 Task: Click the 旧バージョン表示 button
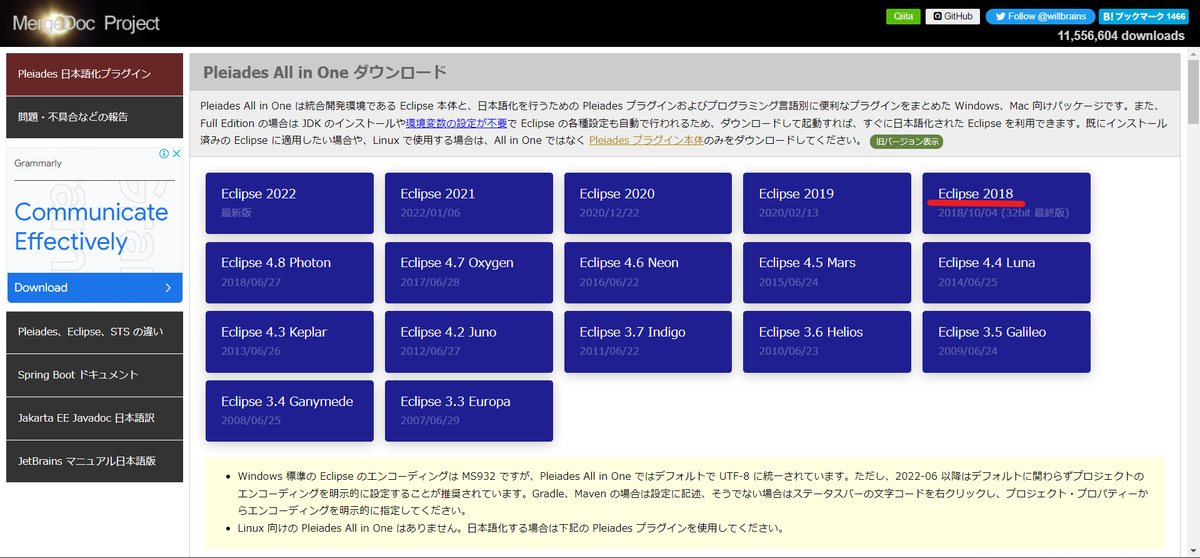coord(906,141)
